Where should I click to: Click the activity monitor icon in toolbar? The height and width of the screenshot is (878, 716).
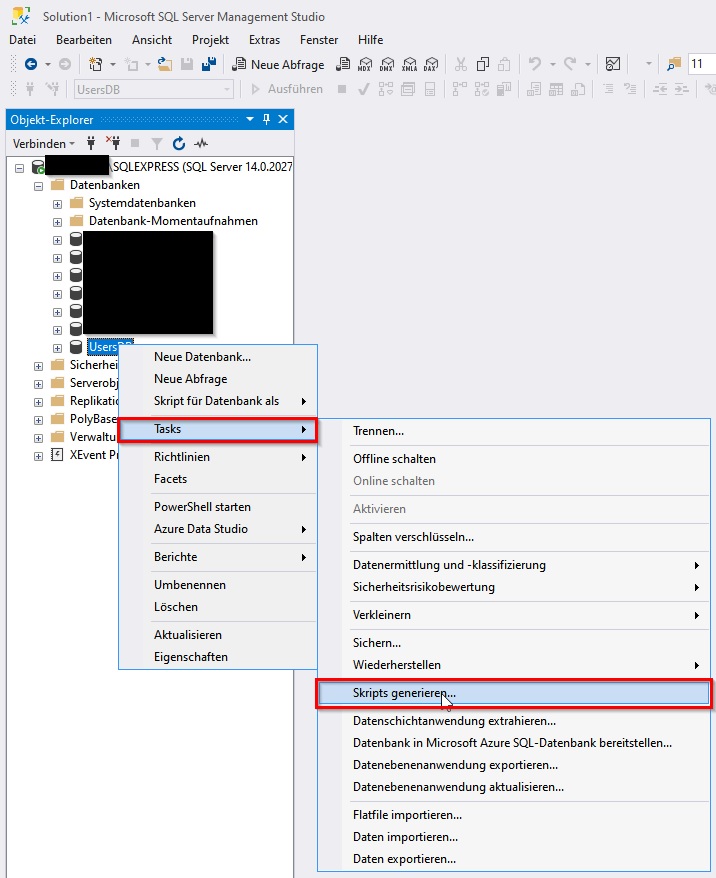[613, 64]
